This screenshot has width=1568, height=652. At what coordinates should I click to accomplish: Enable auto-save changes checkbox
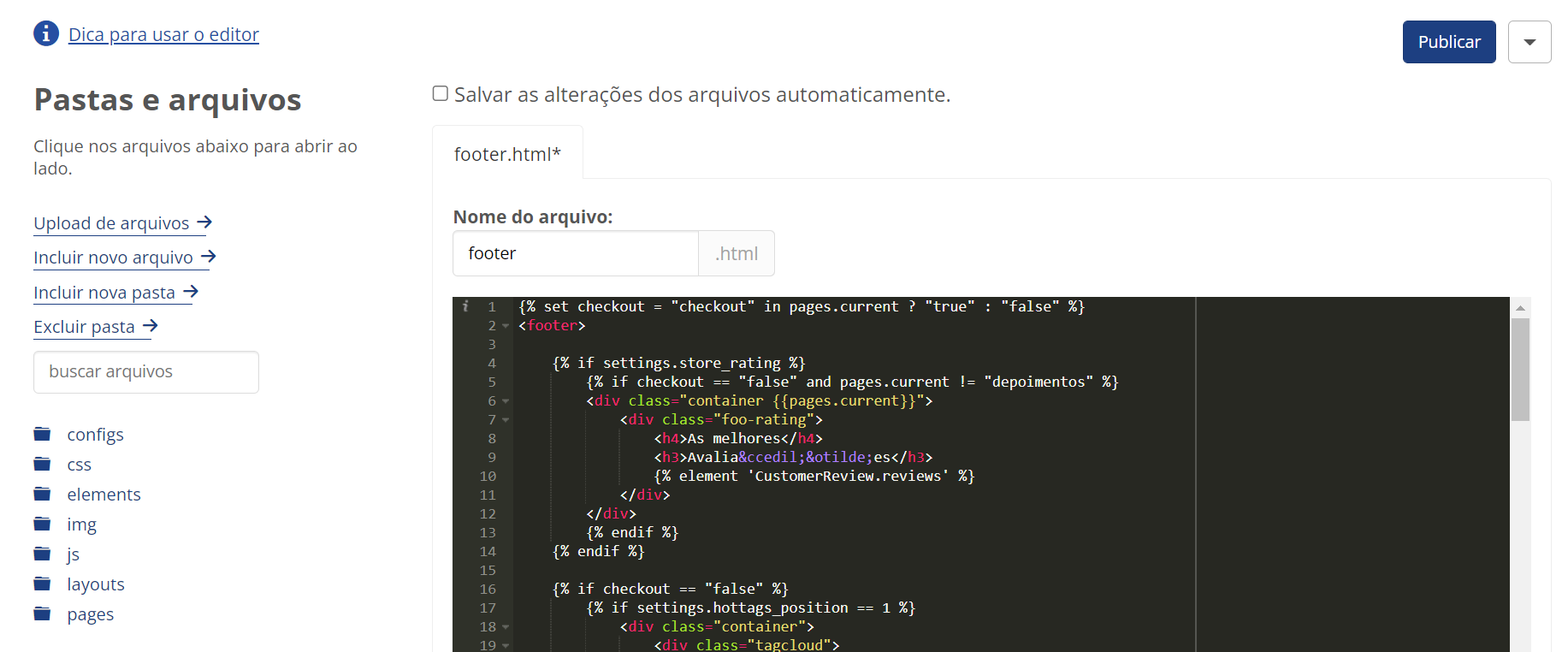(x=441, y=93)
